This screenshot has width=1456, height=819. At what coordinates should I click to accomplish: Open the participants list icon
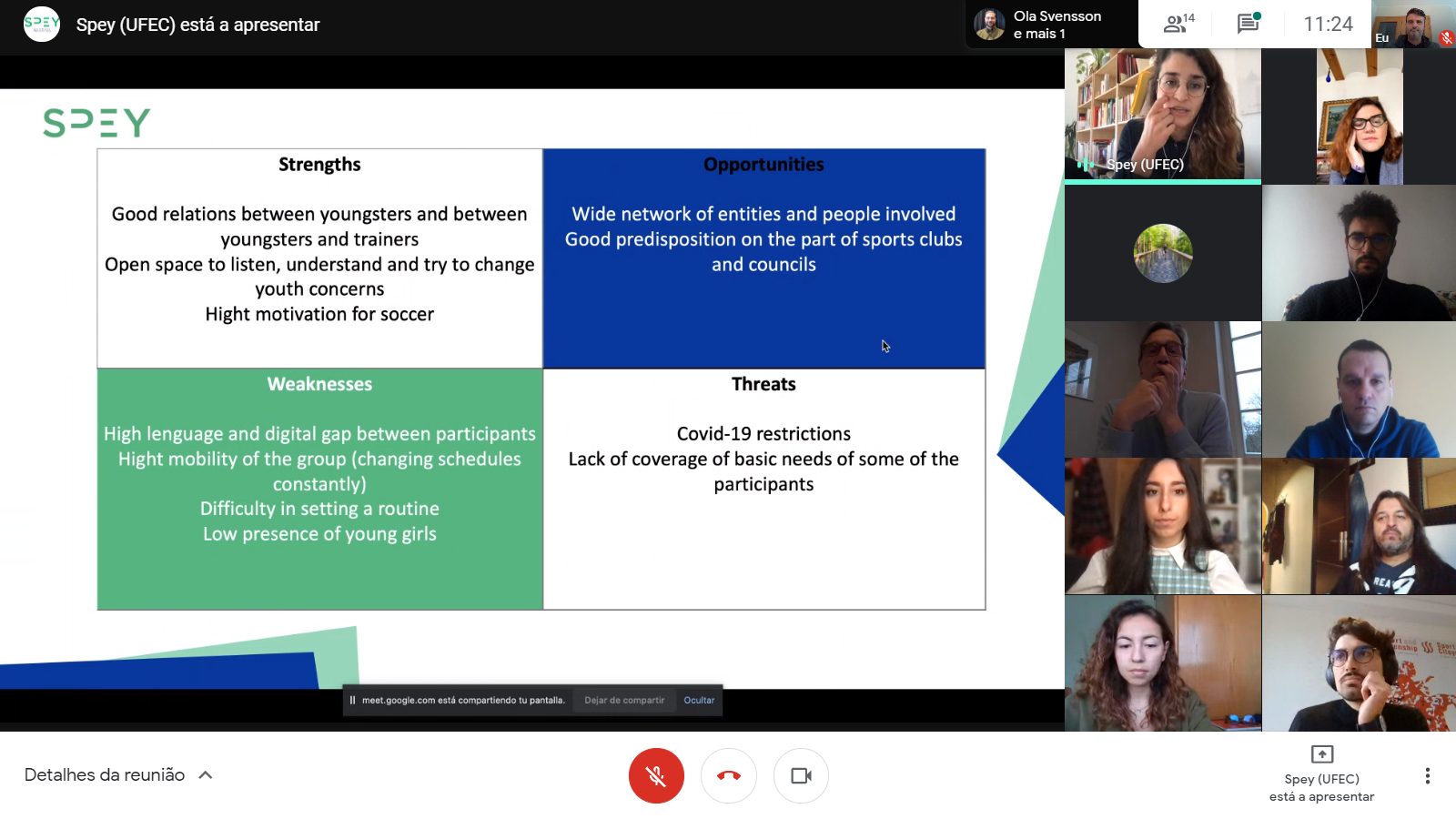[1178, 24]
